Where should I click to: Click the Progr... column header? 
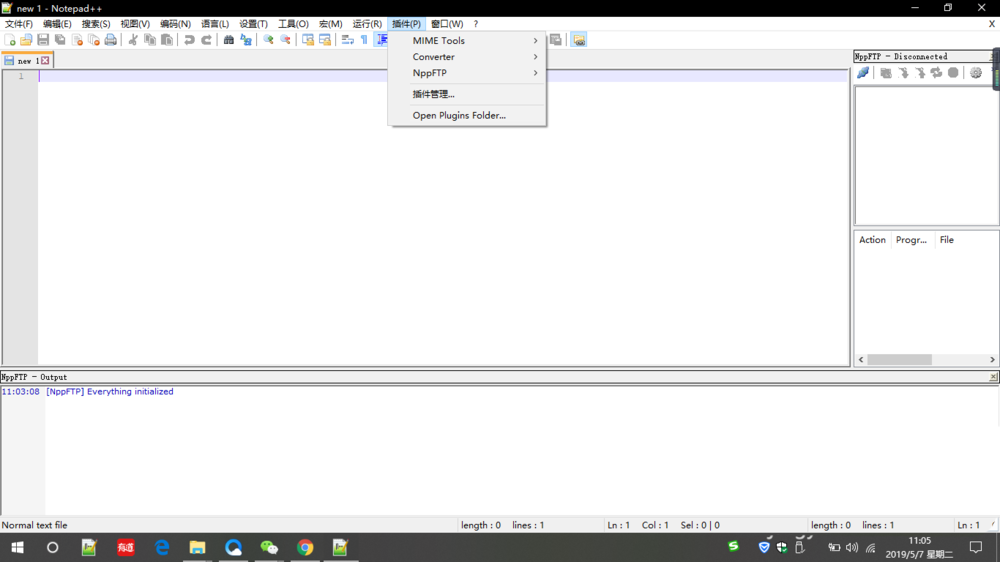coord(911,240)
